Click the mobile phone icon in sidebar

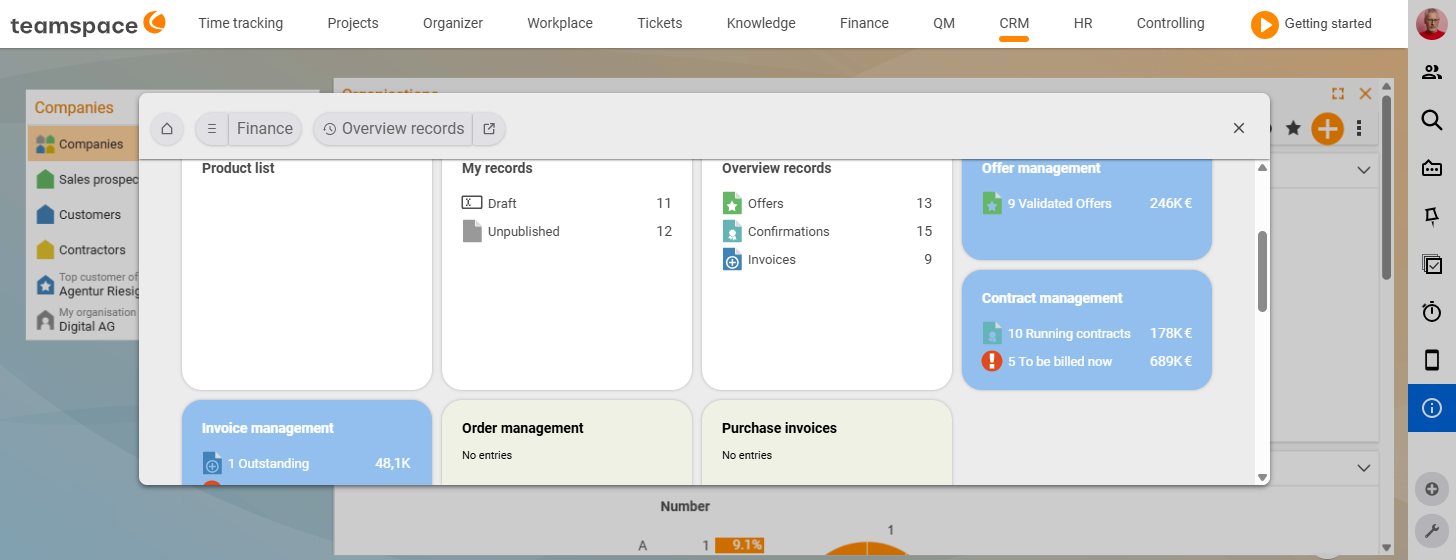1432,360
